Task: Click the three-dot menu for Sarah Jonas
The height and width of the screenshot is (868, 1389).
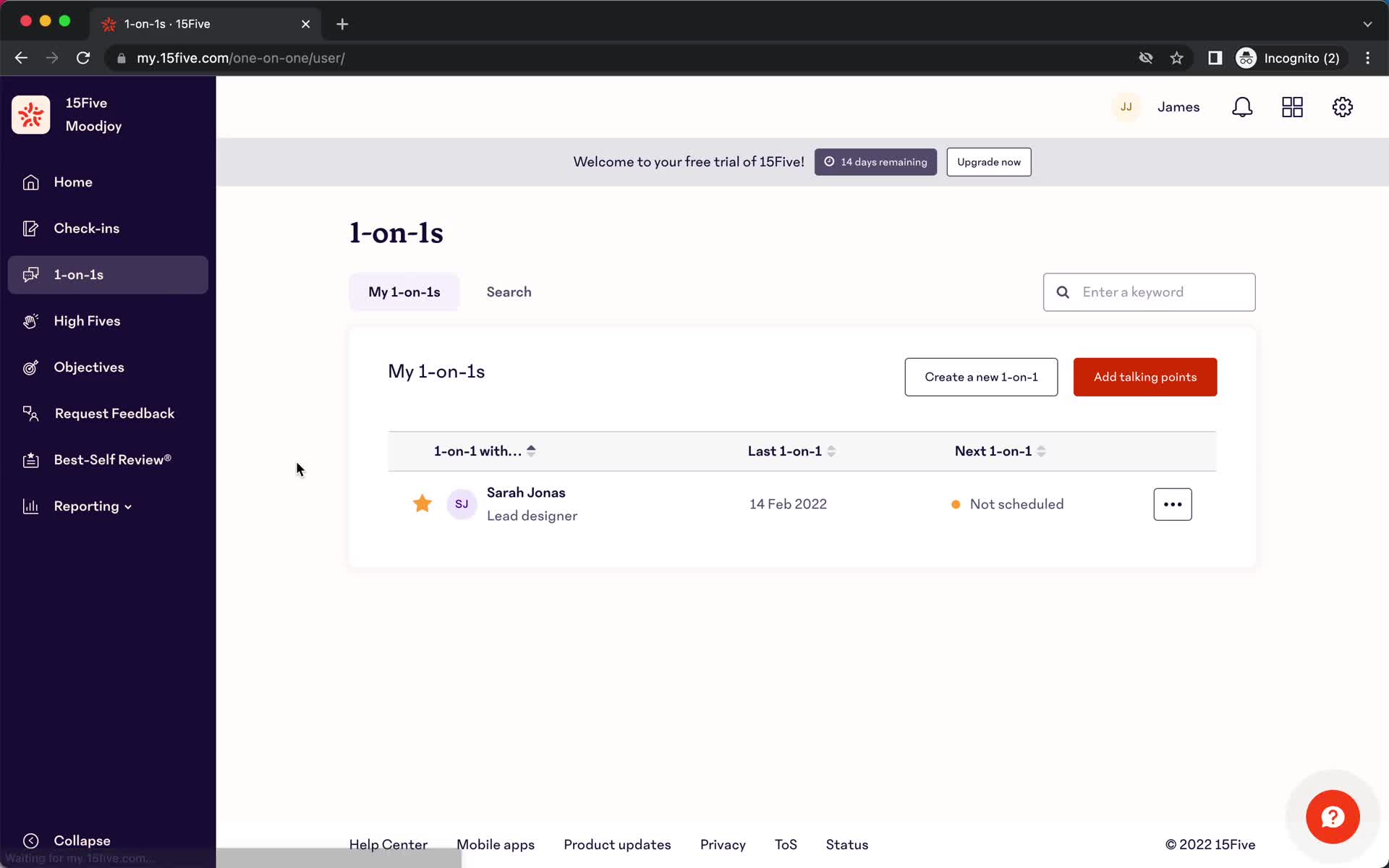Action: click(x=1172, y=503)
